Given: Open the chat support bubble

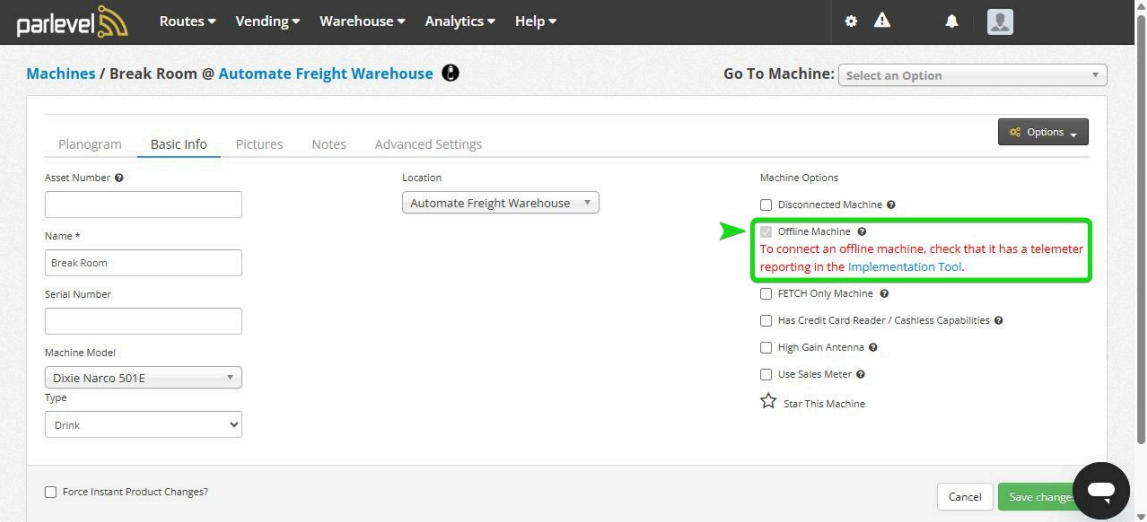Looking at the screenshot, I should pos(1100,490).
